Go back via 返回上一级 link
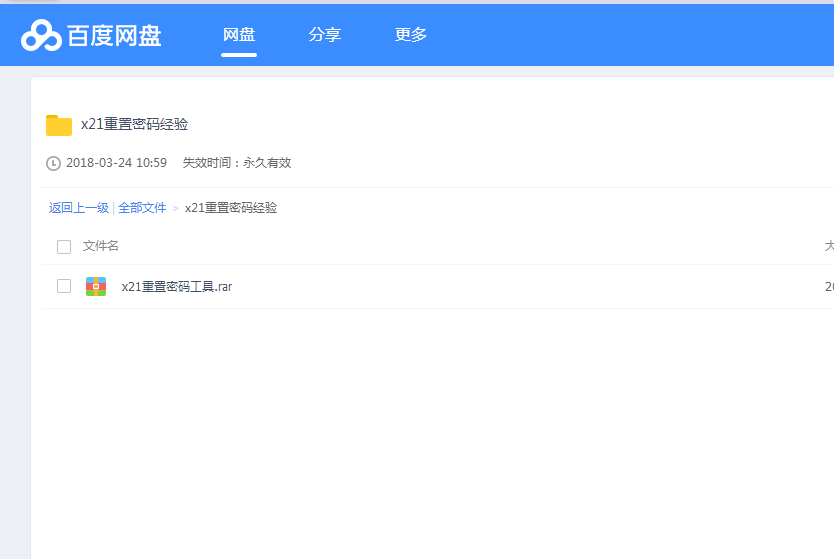834x559 pixels. [x=79, y=208]
